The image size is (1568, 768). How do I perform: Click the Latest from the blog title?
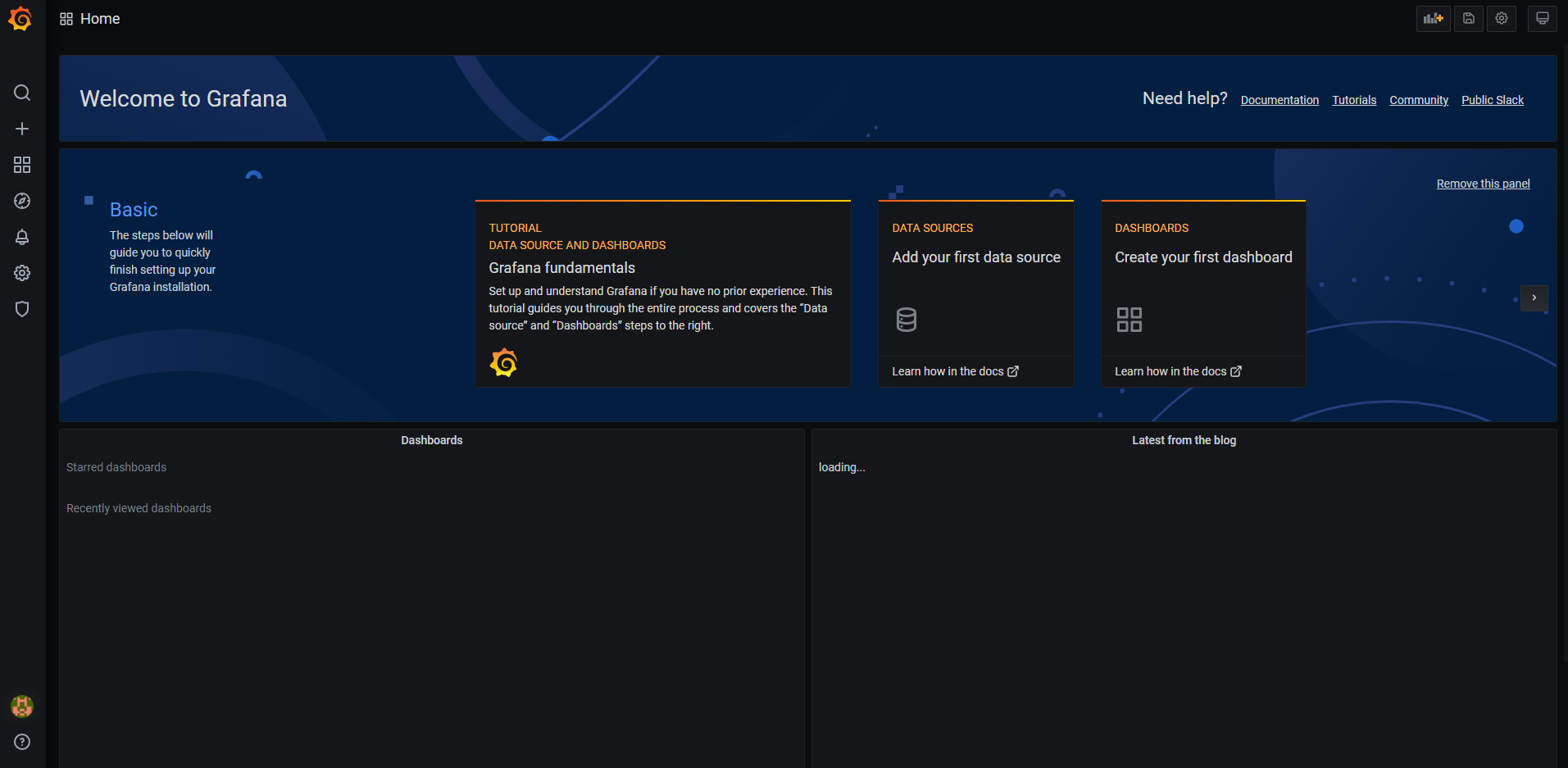coord(1184,440)
